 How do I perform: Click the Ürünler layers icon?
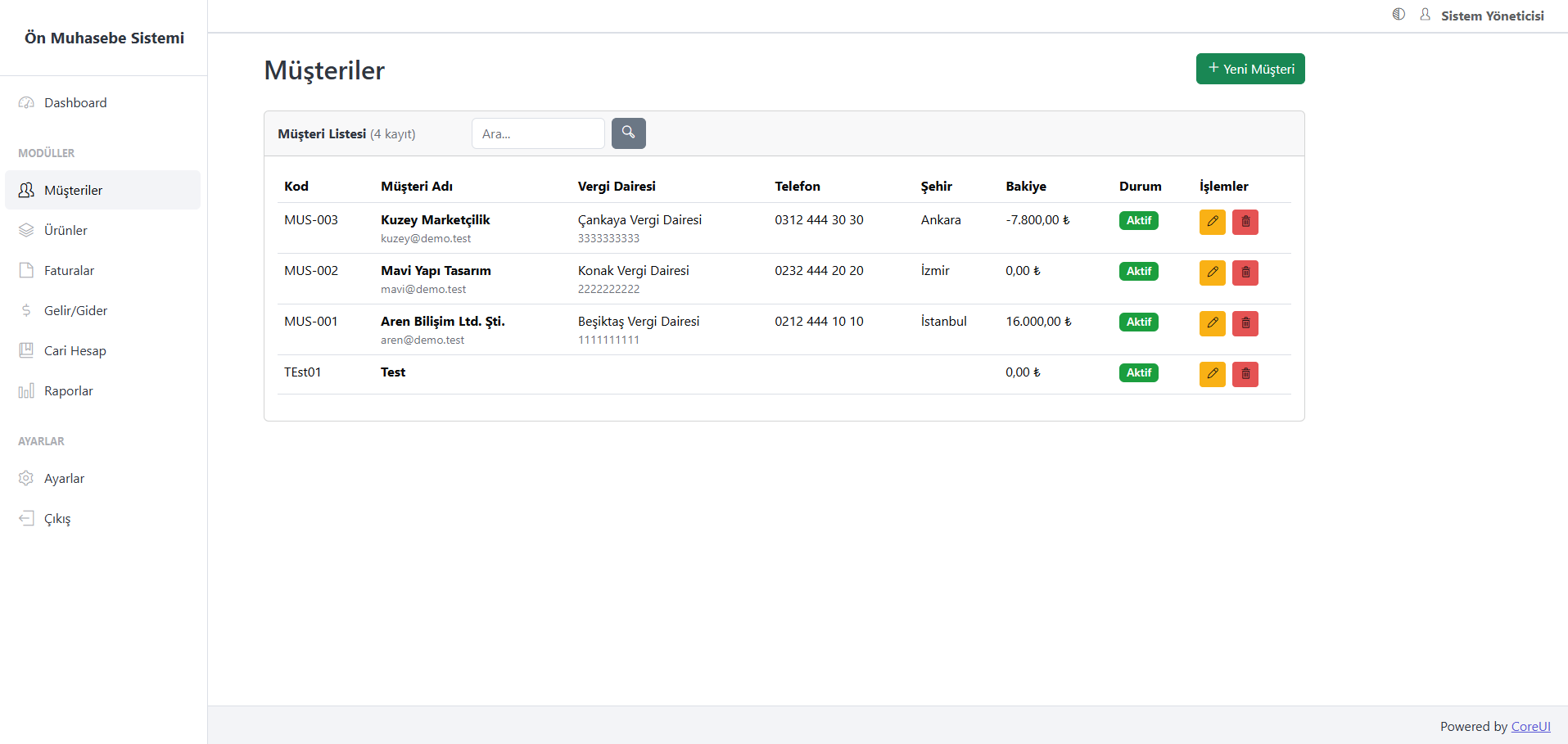pyautogui.click(x=26, y=230)
